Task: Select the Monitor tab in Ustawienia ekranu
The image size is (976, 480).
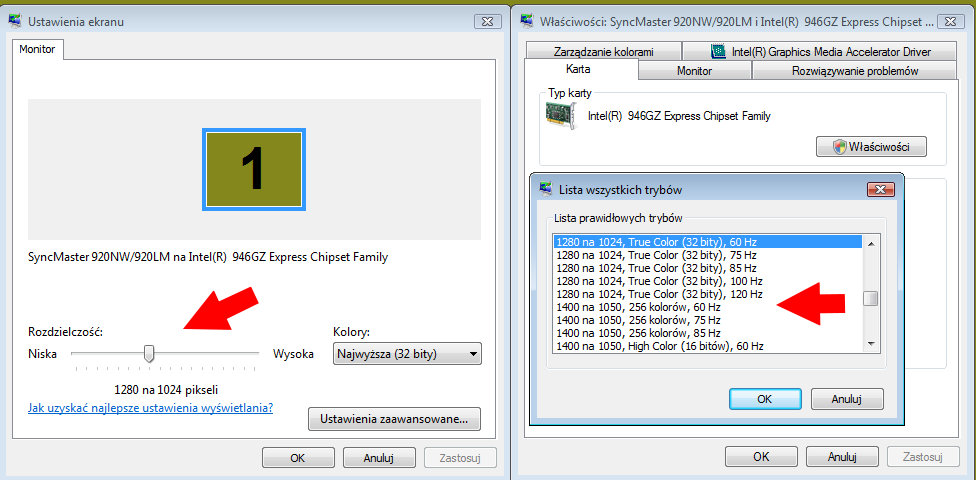Action: (37, 49)
